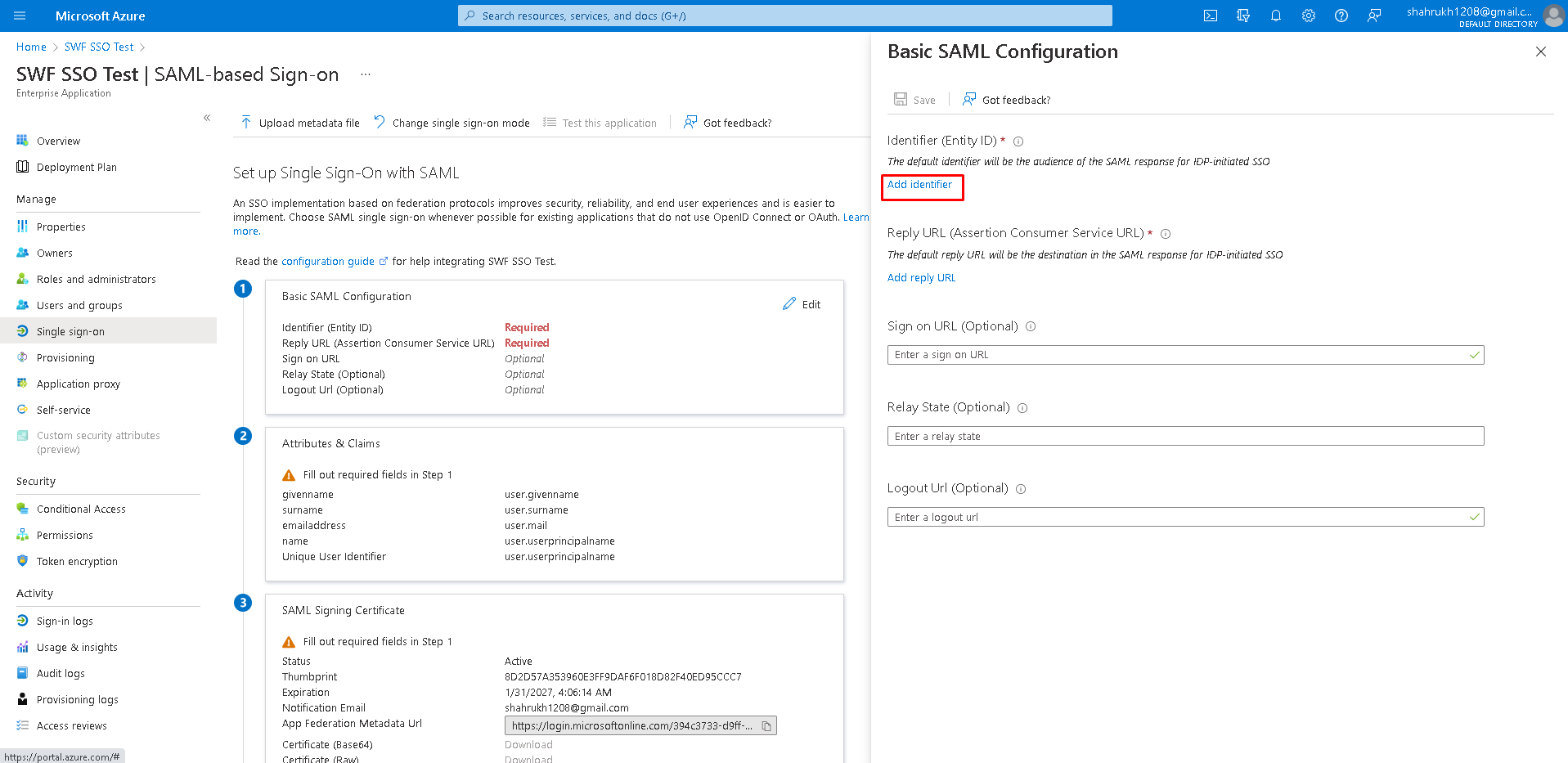Click Got feedback in the SAML panel
Viewport: 1568px width, 763px height.
(1007, 100)
